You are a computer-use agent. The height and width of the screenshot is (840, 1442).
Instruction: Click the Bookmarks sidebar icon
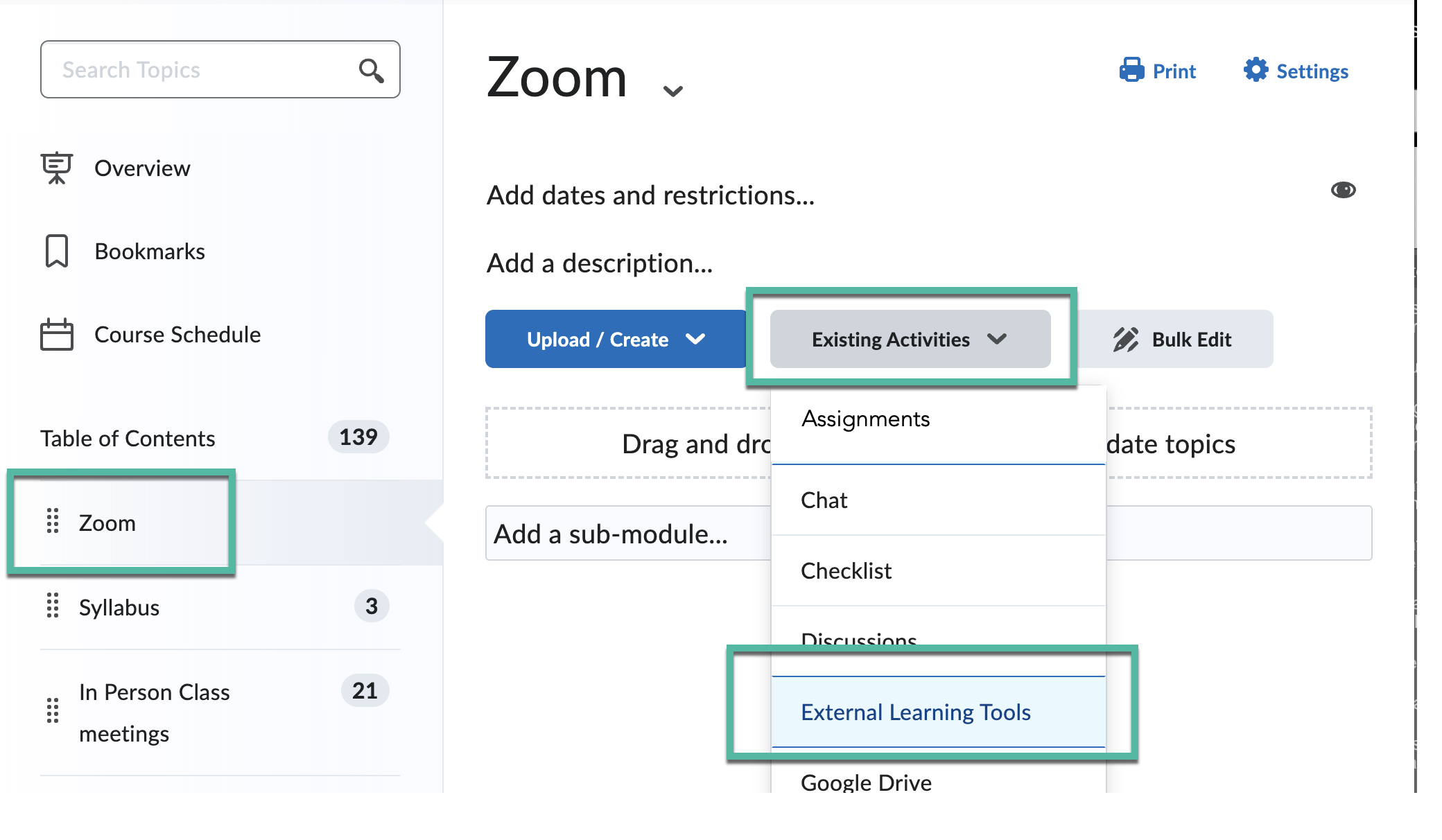point(57,250)
